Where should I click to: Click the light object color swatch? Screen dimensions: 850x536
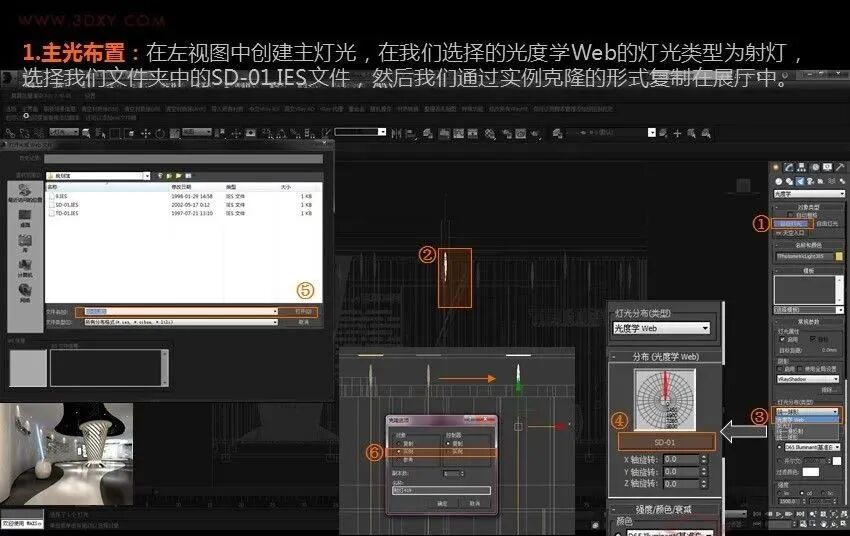(x=839, y=256)
